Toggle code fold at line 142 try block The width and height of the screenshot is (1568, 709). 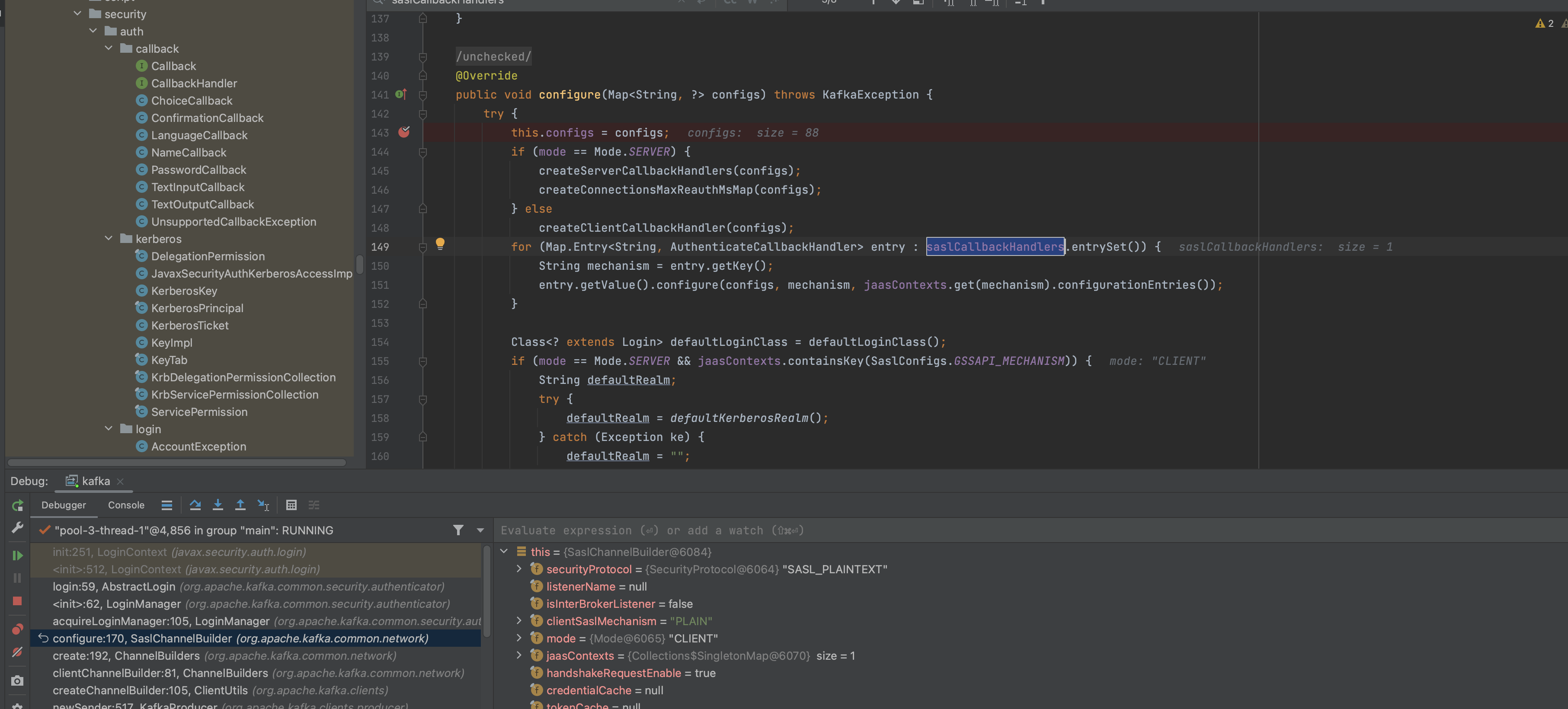click(x=422, y=114)
